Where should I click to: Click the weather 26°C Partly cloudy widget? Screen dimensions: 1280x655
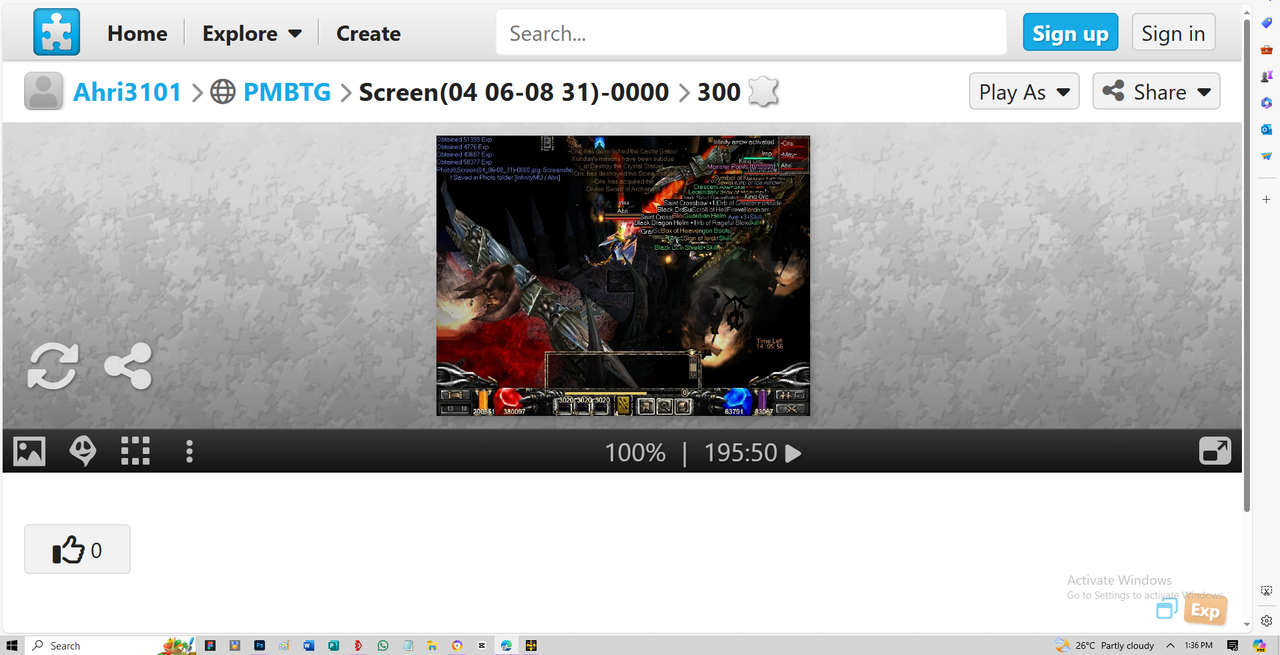click(1104, 645)
